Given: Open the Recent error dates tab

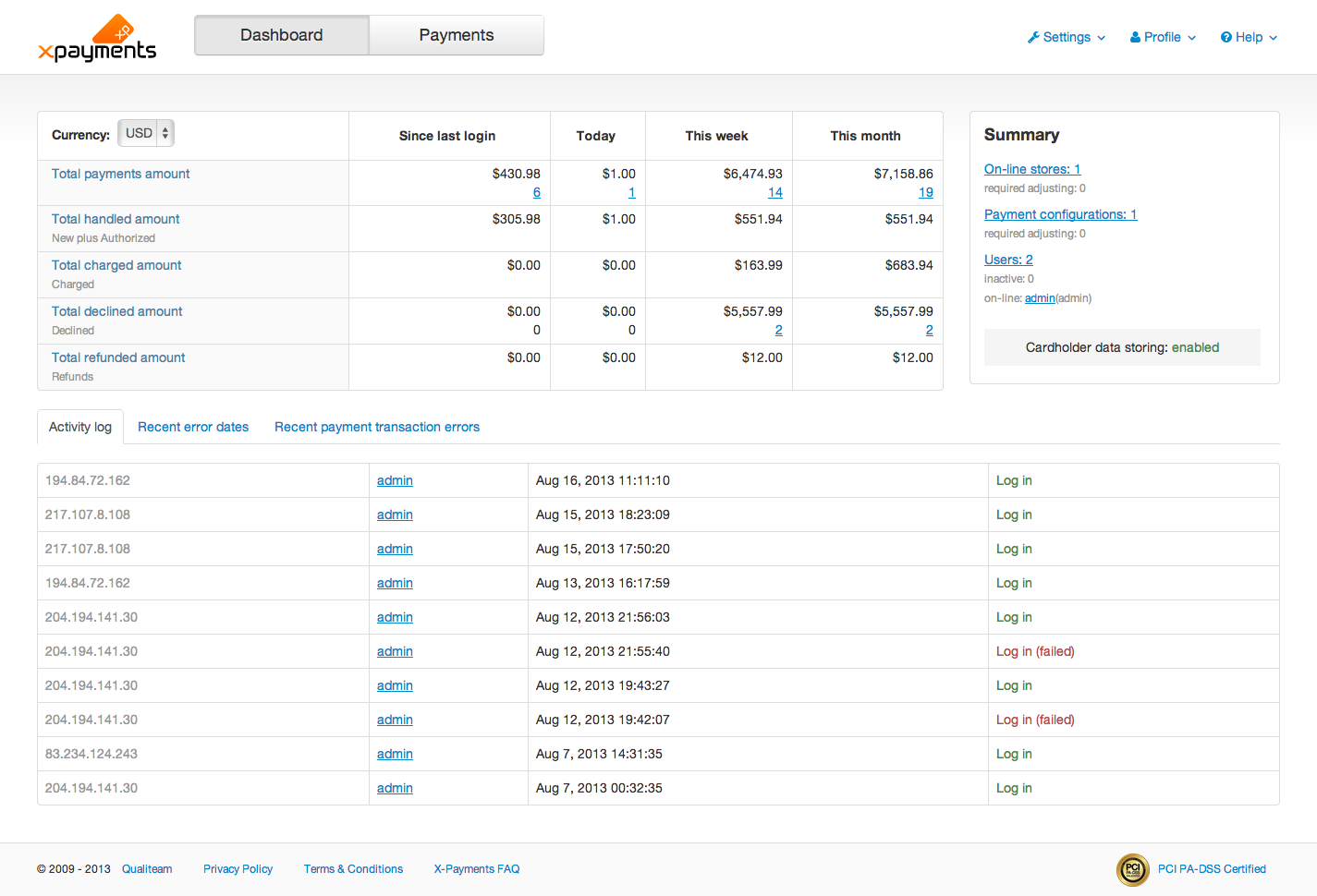Looking at the screenshot, I should click(193, 427).
